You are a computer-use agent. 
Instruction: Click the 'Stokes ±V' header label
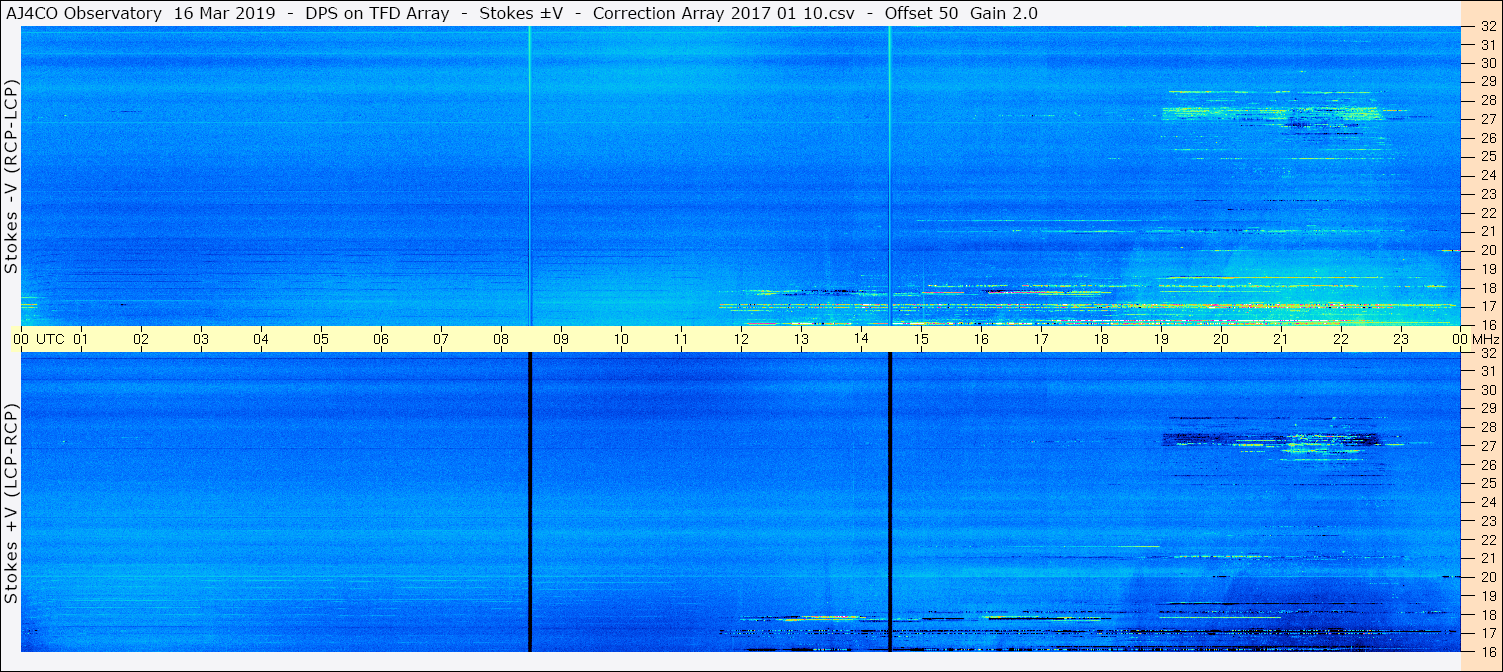[521, 13]
